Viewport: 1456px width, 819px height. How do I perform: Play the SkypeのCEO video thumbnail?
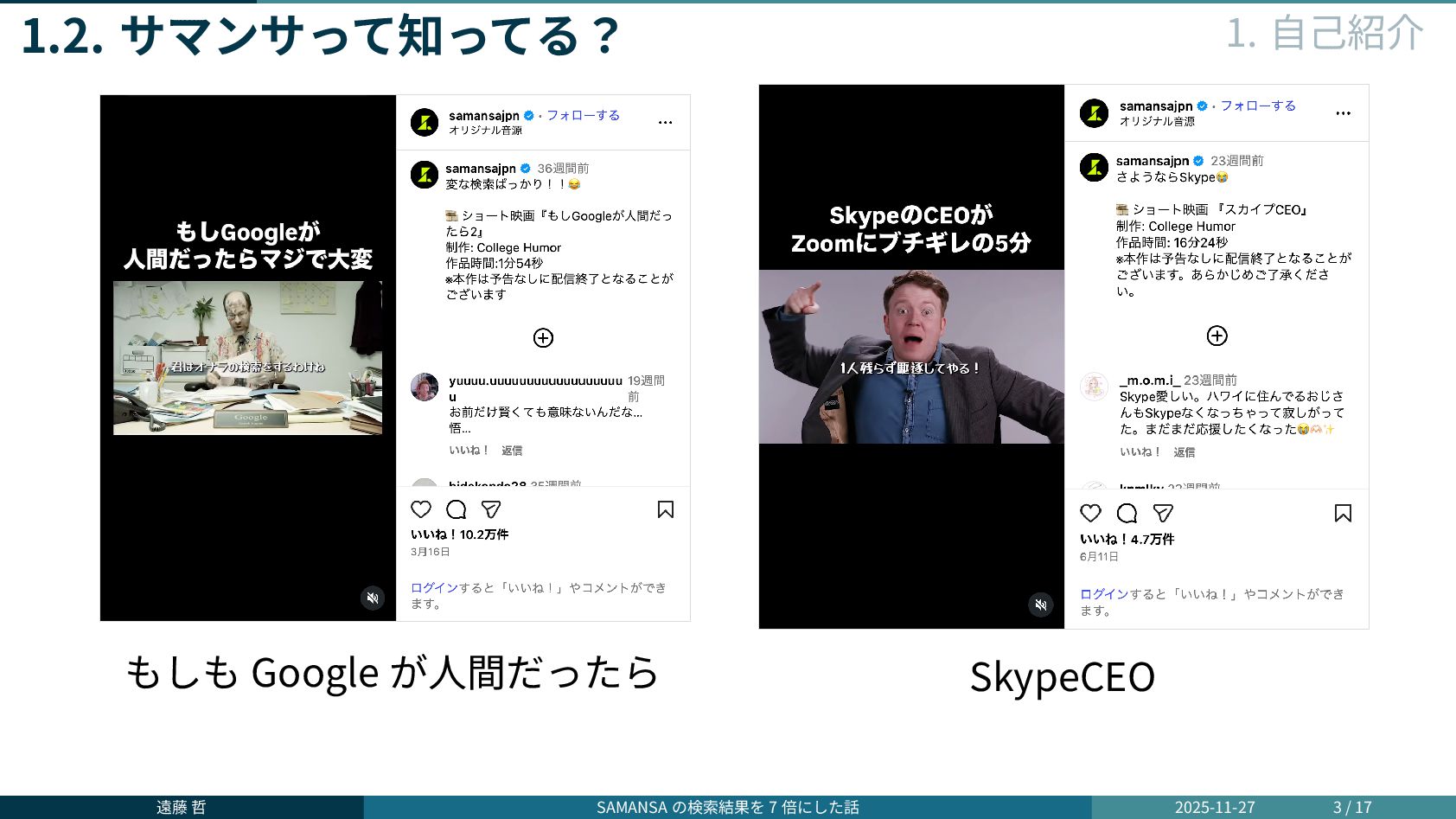[911, 356]
